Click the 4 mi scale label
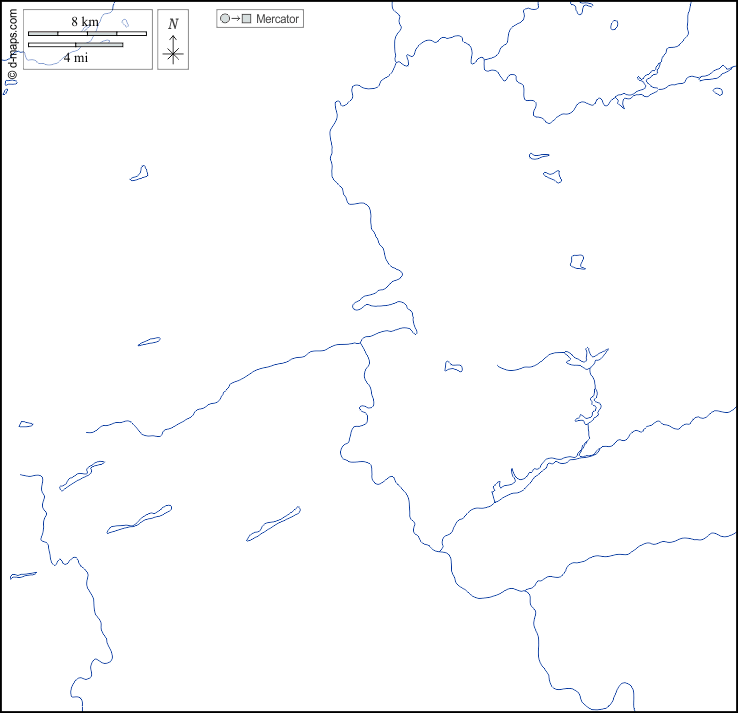Viewport: 738px width, 713px height. (x=75, y=58)
